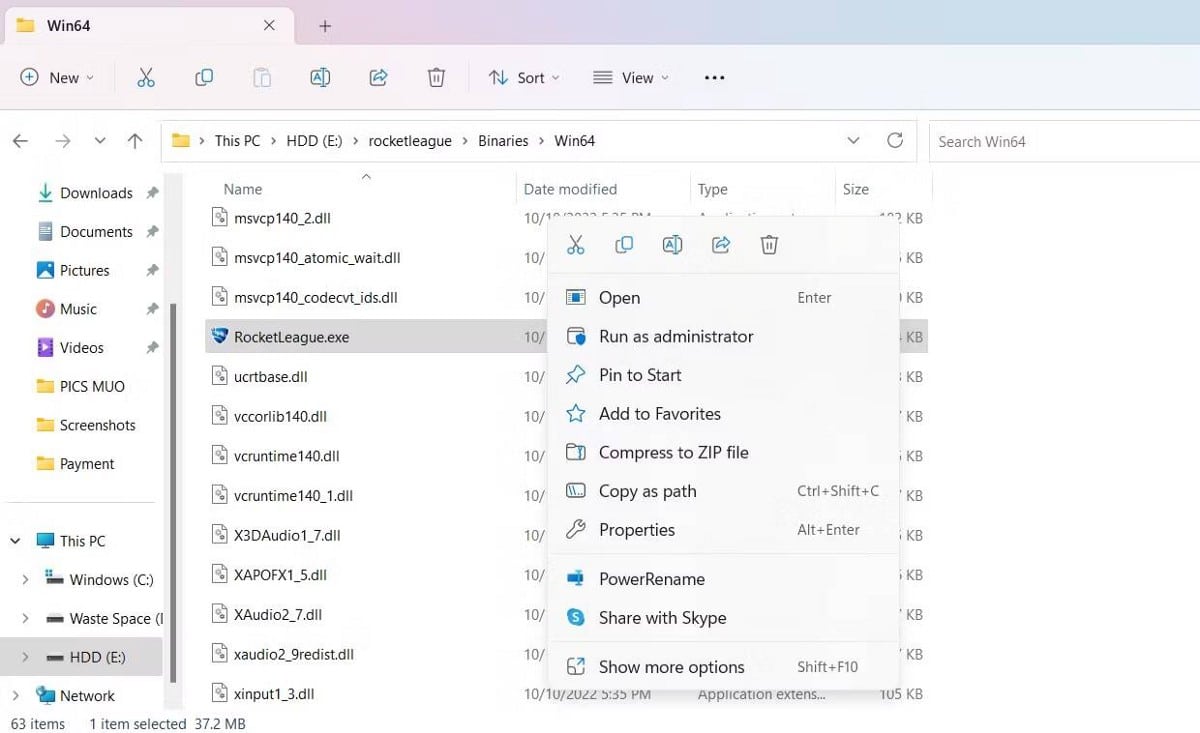The image size is (1200, 733).
Task: Open the View dropdown menu
Action: pyautogui.click(x=631, y=78)
